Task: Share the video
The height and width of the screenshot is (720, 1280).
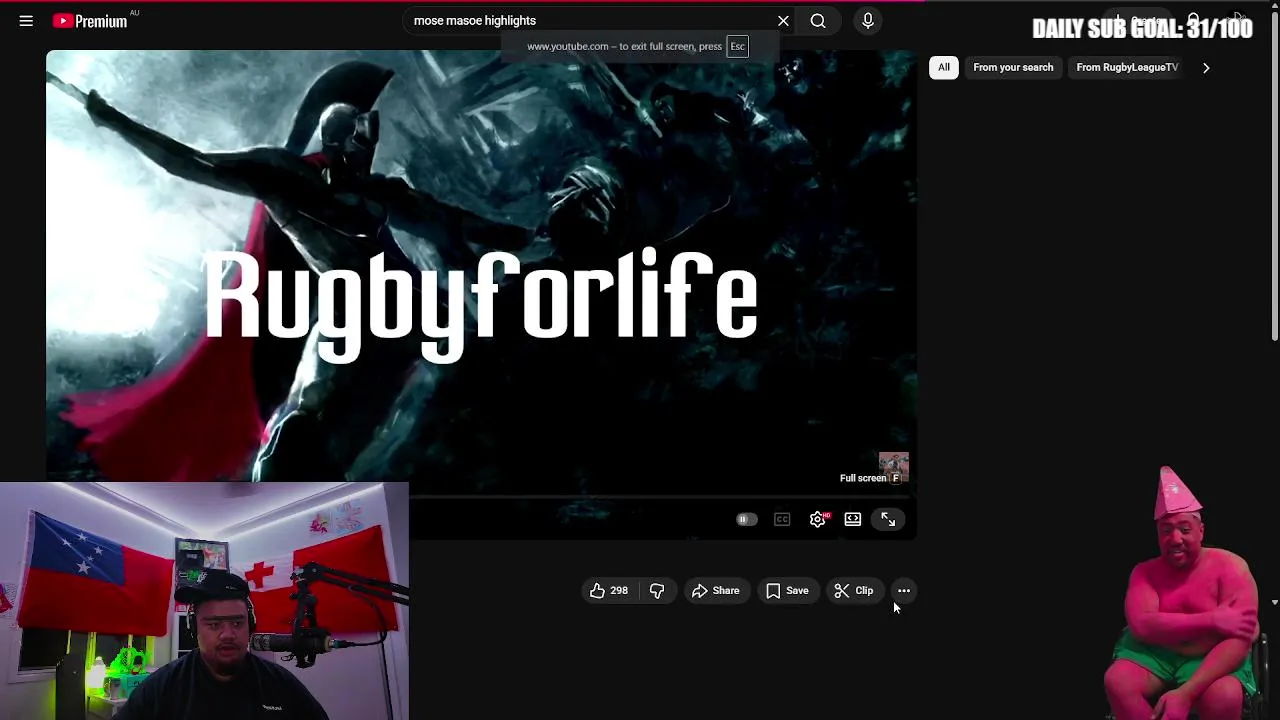Action: click(x=716, y=591)
